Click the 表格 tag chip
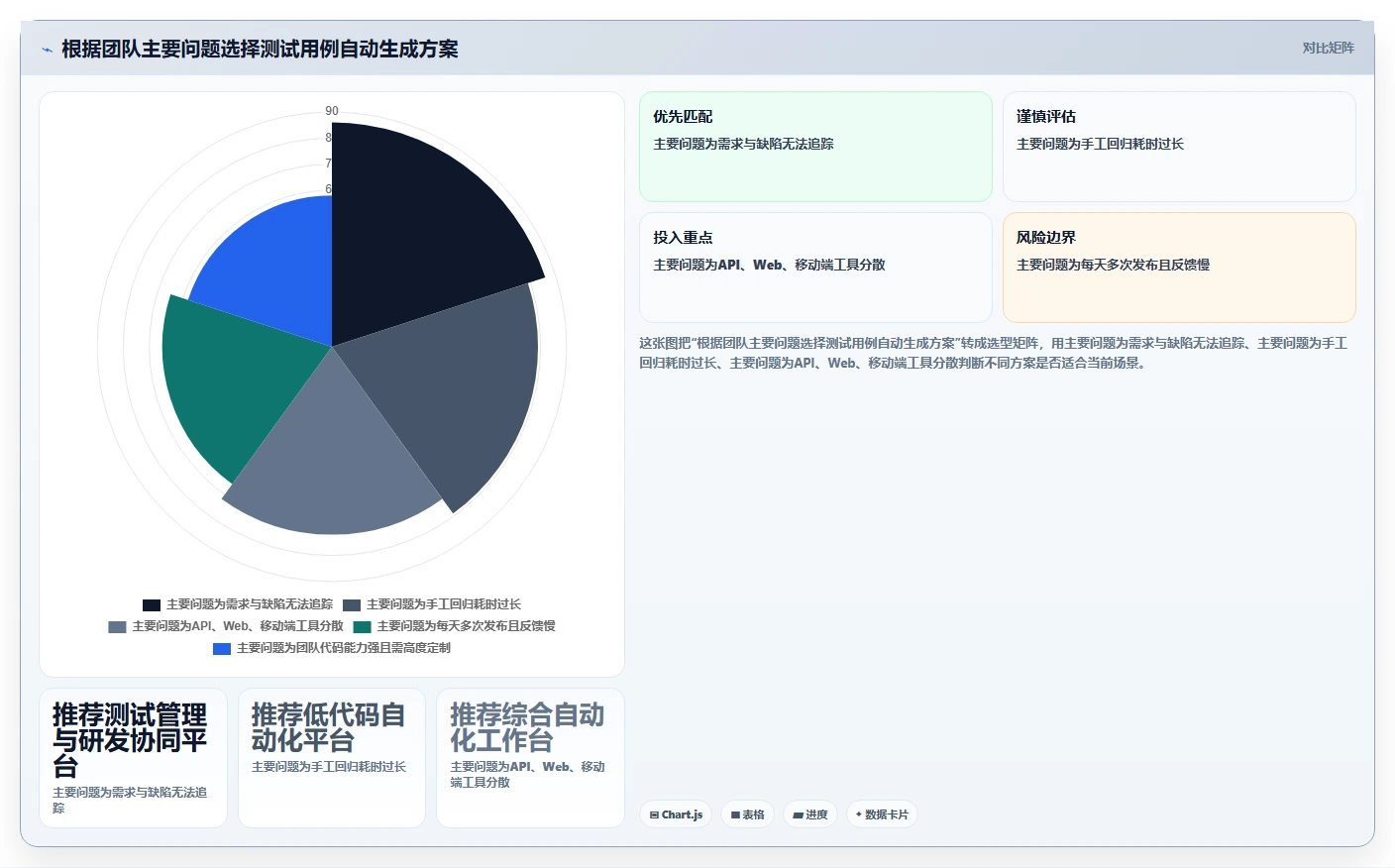 tap(747, 814)
